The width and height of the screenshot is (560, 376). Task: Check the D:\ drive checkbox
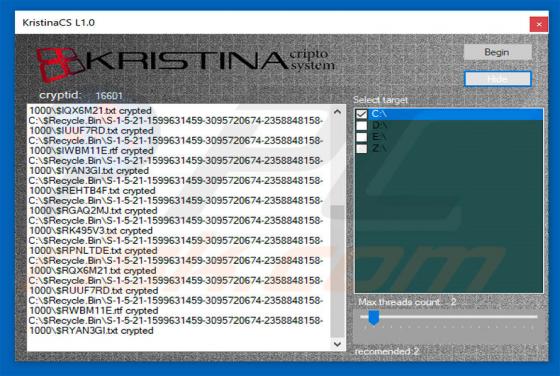[361, 125]
